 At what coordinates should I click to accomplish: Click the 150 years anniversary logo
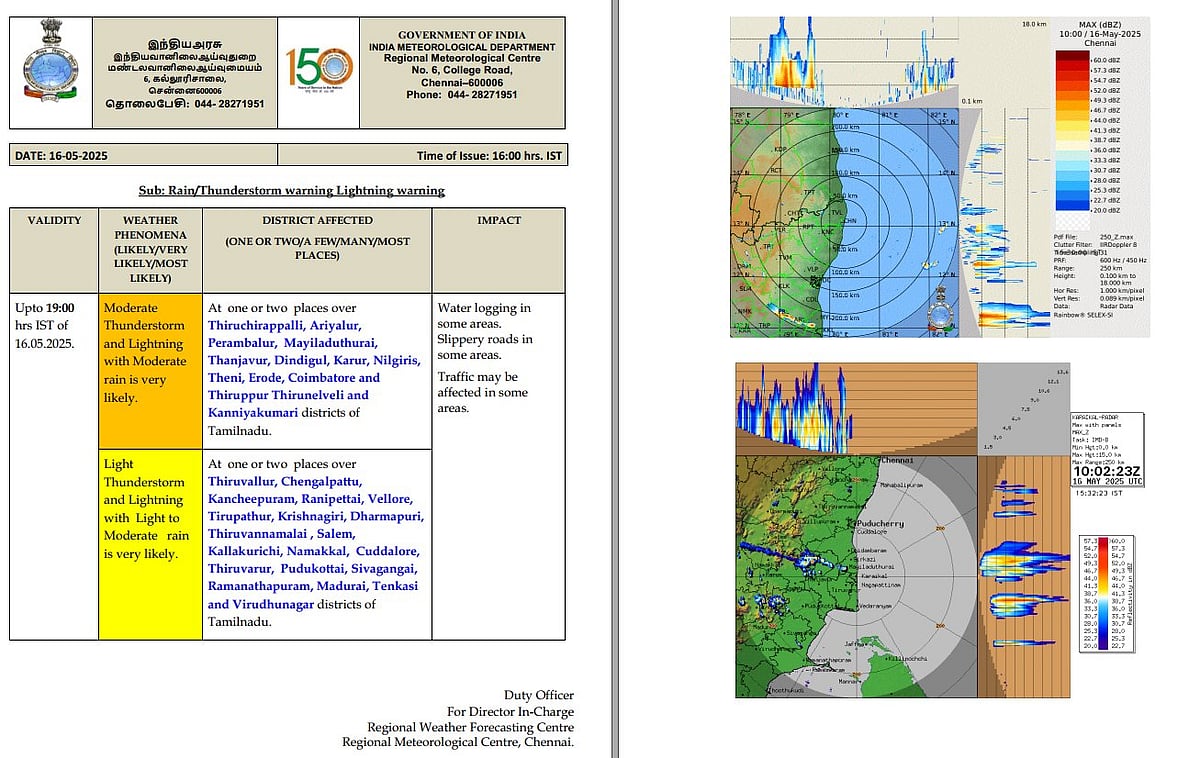click(x=319, y=73)
